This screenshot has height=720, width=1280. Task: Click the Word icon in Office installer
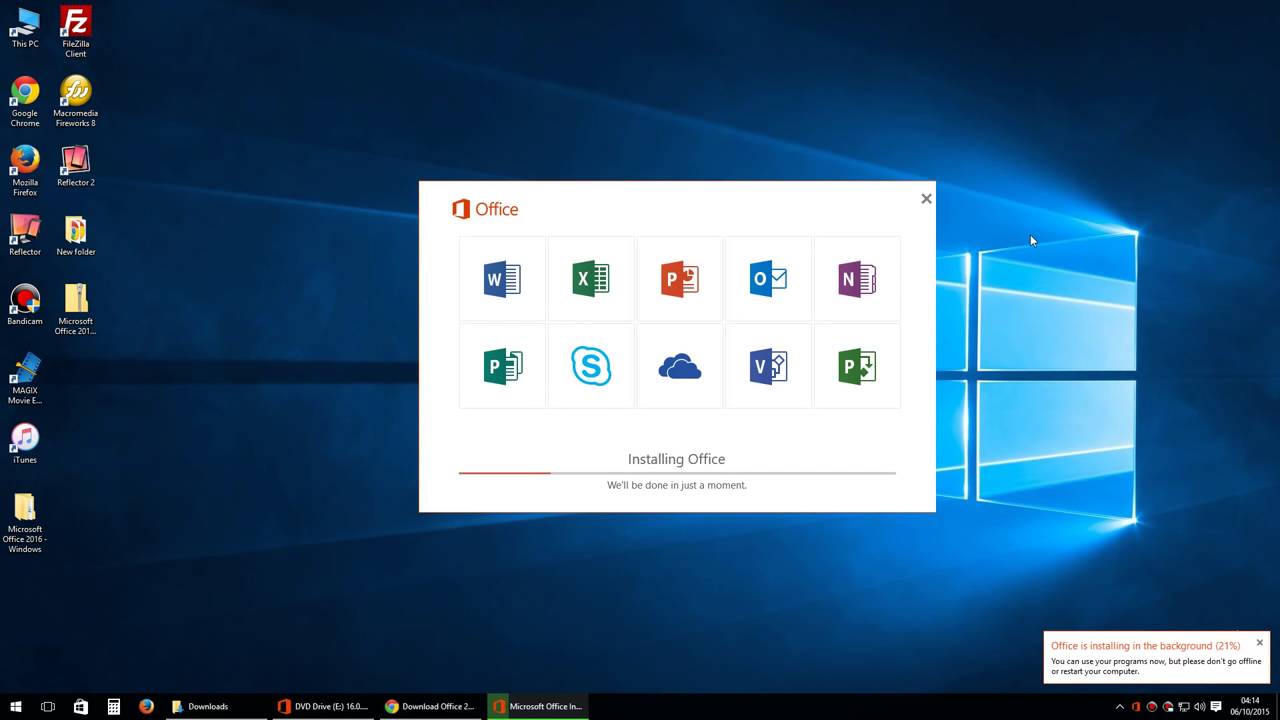coord(502,279)
